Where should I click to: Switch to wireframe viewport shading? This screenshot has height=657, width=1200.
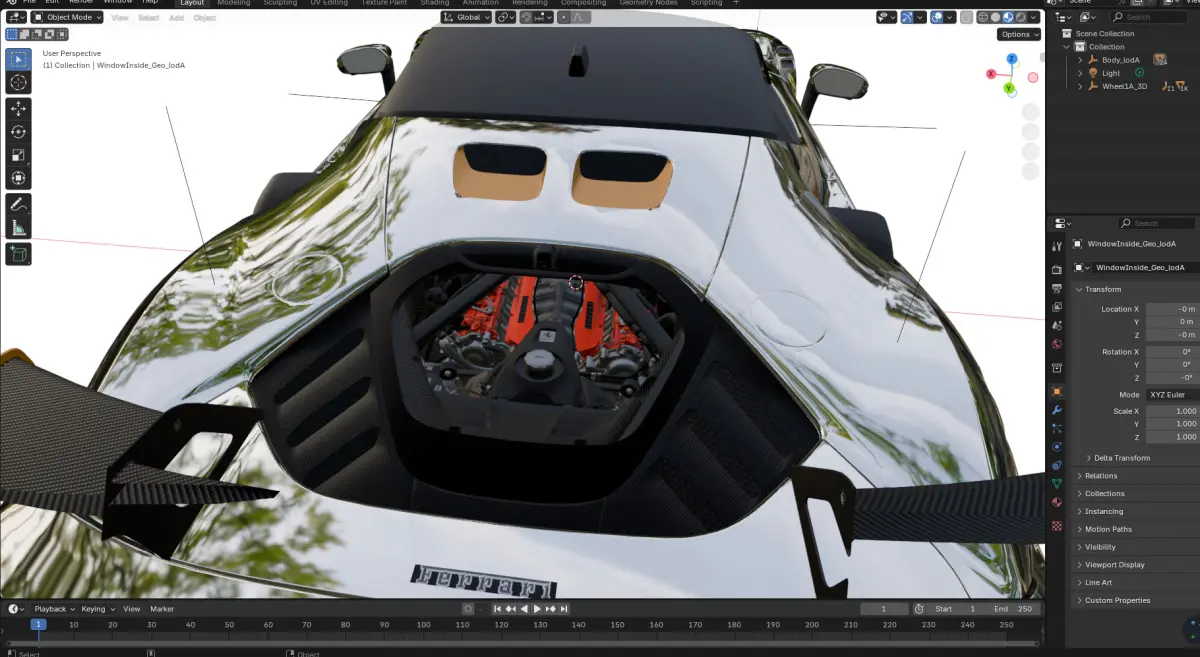984,17
